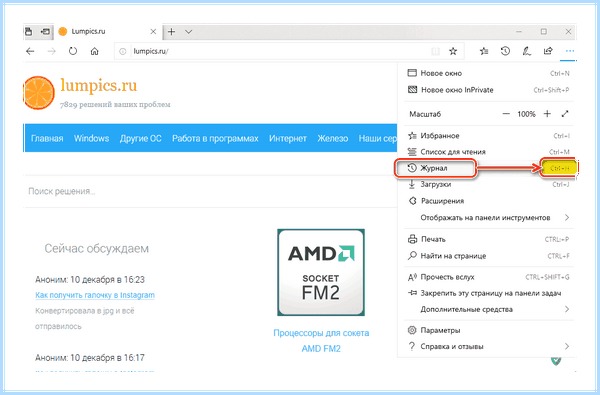Open Параметры settings menu entry
This screenshot has width=600, height=395.
488,330
